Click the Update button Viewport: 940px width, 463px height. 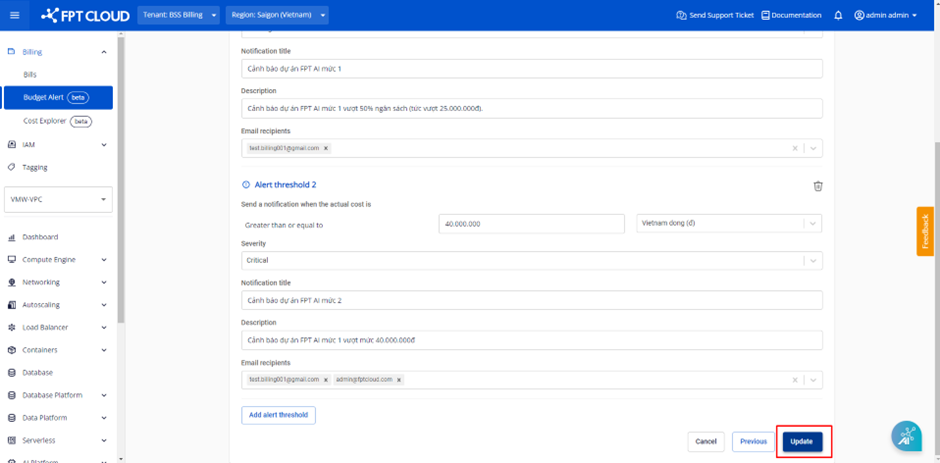(802, 441)
